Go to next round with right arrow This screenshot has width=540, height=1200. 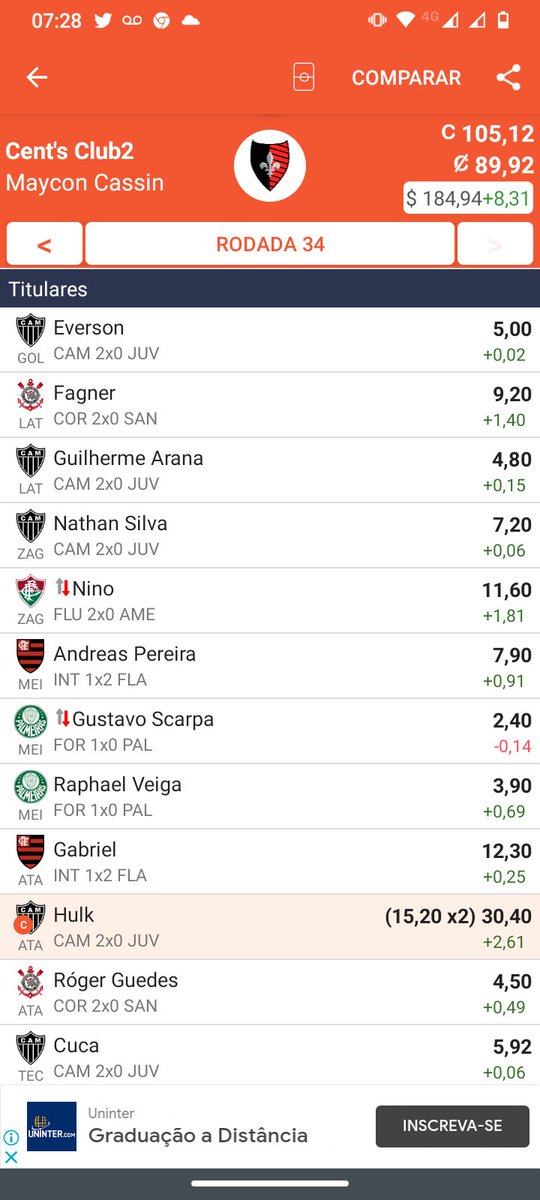point(495,244)
